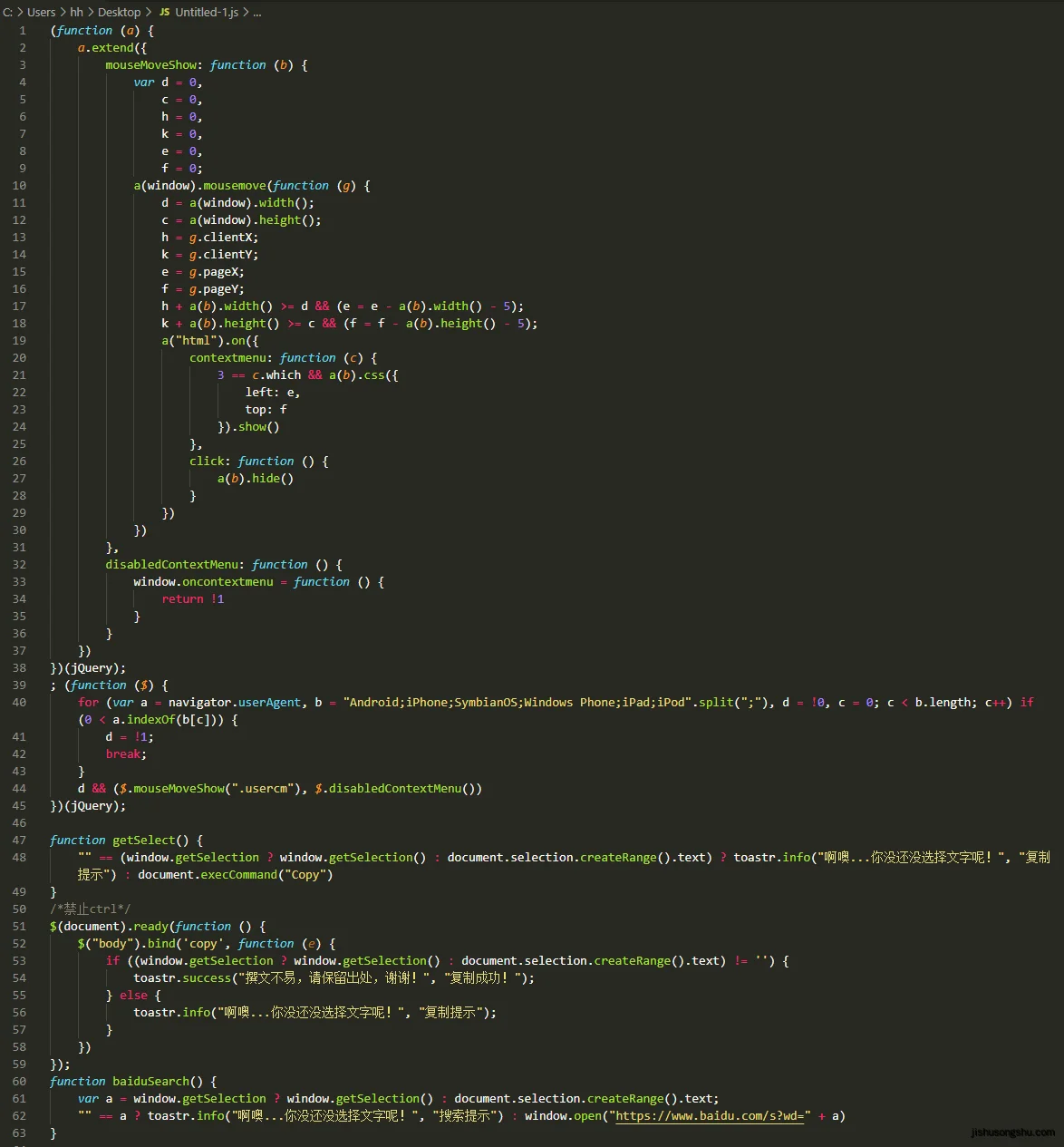1064x1147 pixels.
Task: Select line number 19 in the gutter
Action: tap(19, 340)
